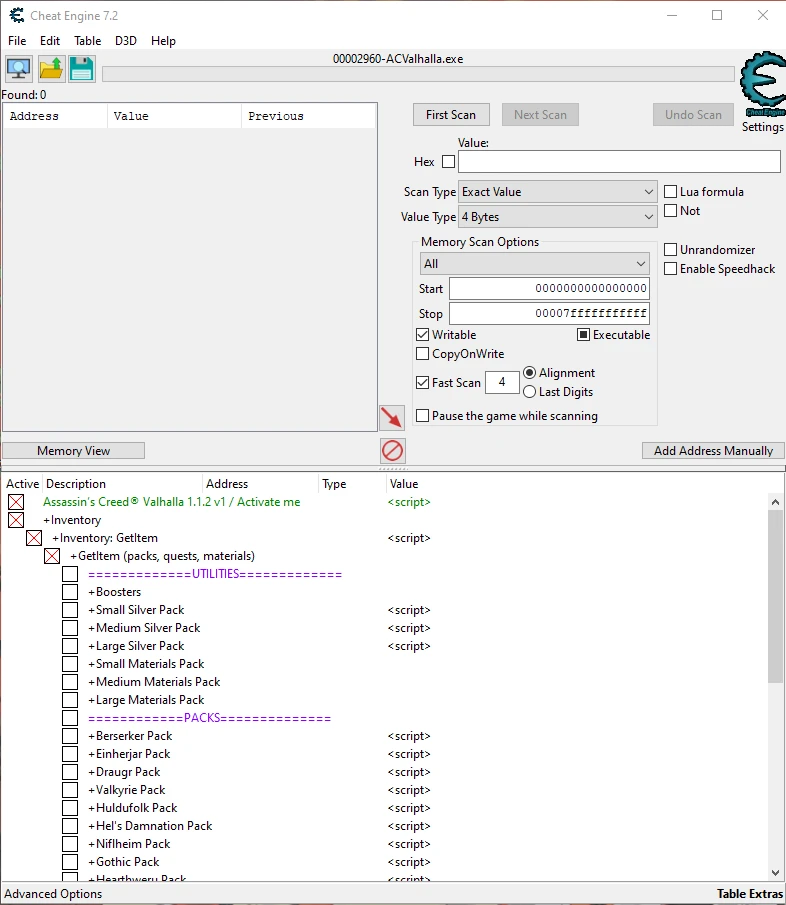The width and height of the screenshot is (786, 905).
Task: Deactivate the Assassin's Creed Valhalla activate script
Action: (x=16, y=502)
